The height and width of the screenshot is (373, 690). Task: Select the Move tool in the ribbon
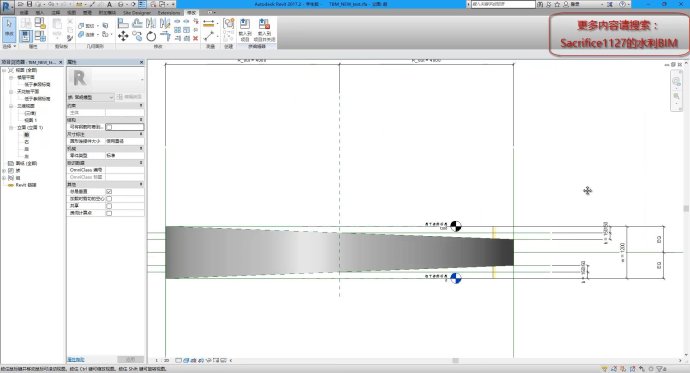(x=123, y=36)
